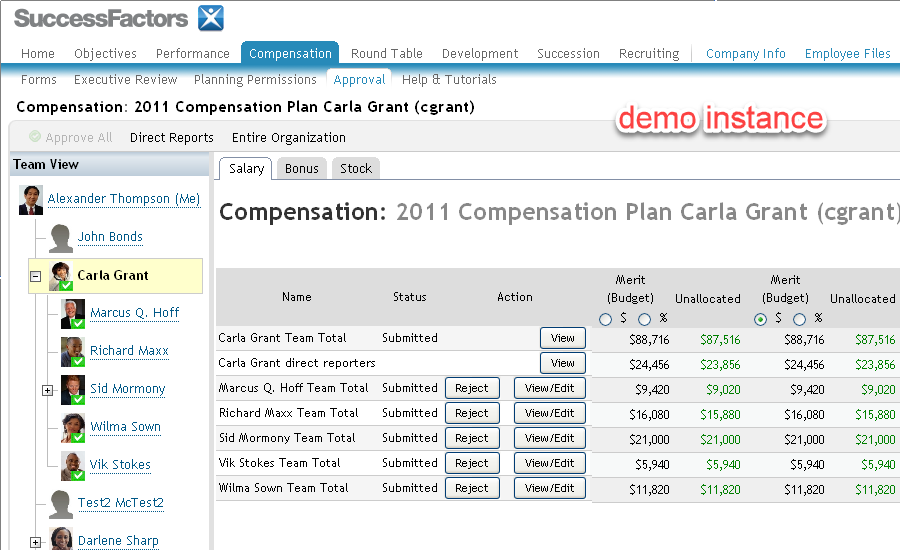Open the Home menu
Viewport: 900px width, 550px height.
click(38, 53)
